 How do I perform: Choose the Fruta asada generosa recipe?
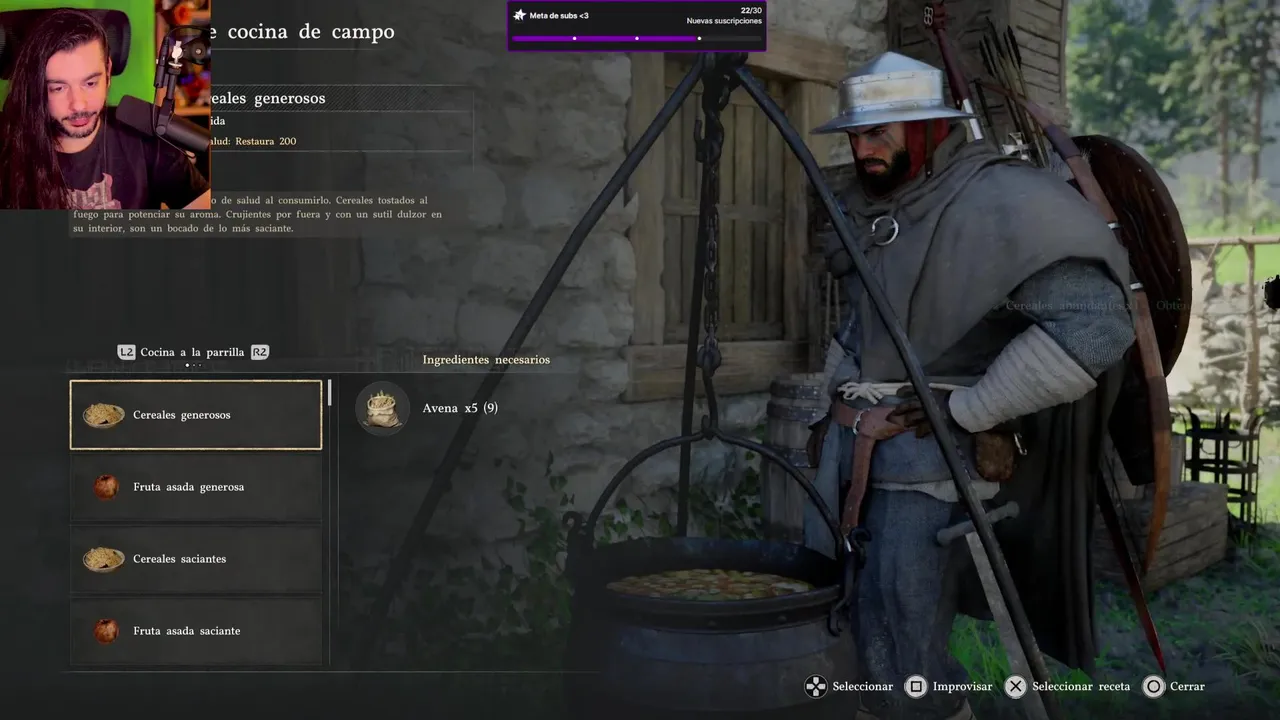point(196,487)
